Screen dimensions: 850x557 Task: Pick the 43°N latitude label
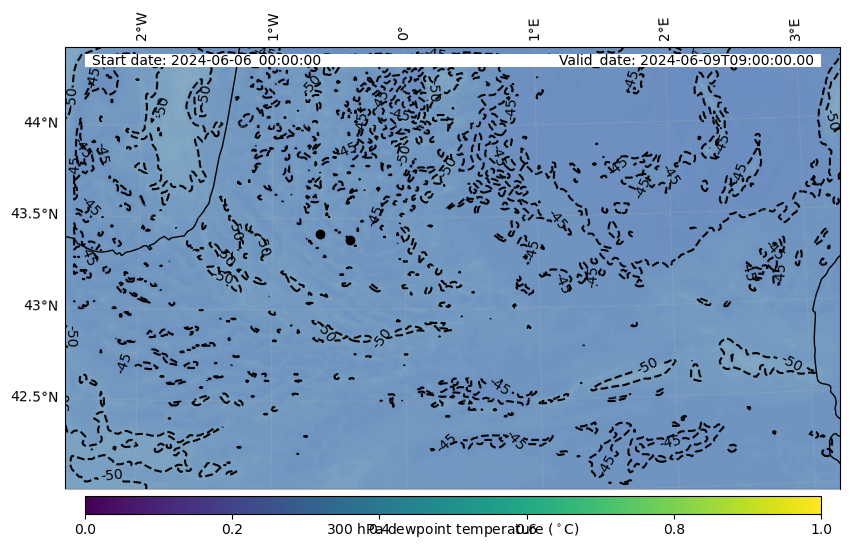click(41, 305)
